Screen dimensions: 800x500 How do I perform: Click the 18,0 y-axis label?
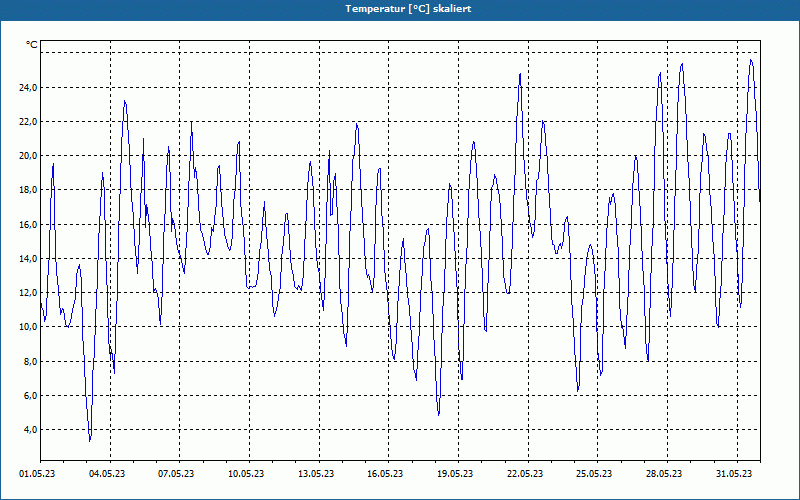(x=28, y=190)
